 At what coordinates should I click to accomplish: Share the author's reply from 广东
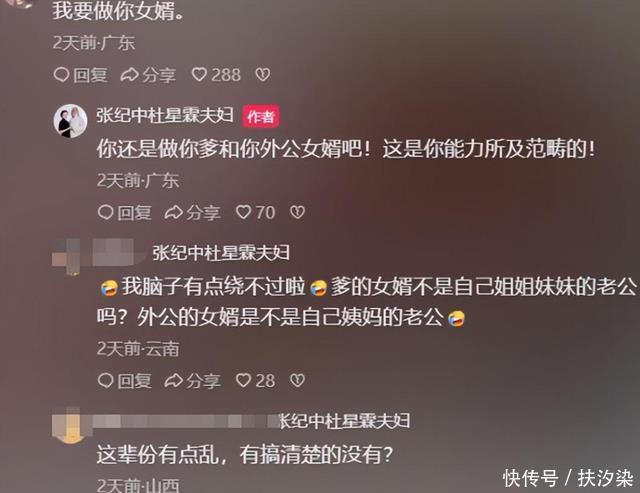192,212
